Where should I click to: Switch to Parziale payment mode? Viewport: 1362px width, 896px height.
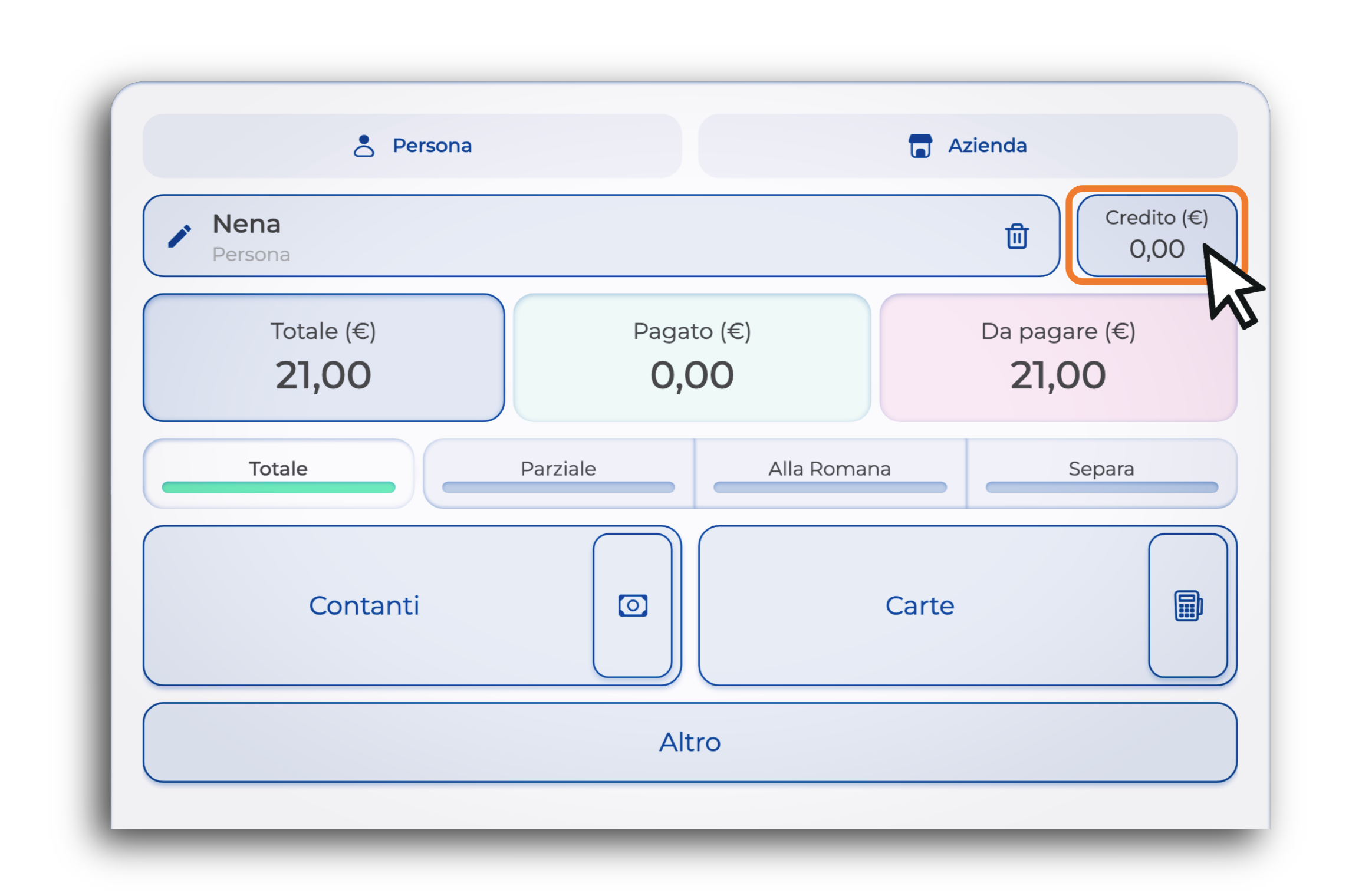click(x=558, y=473)
